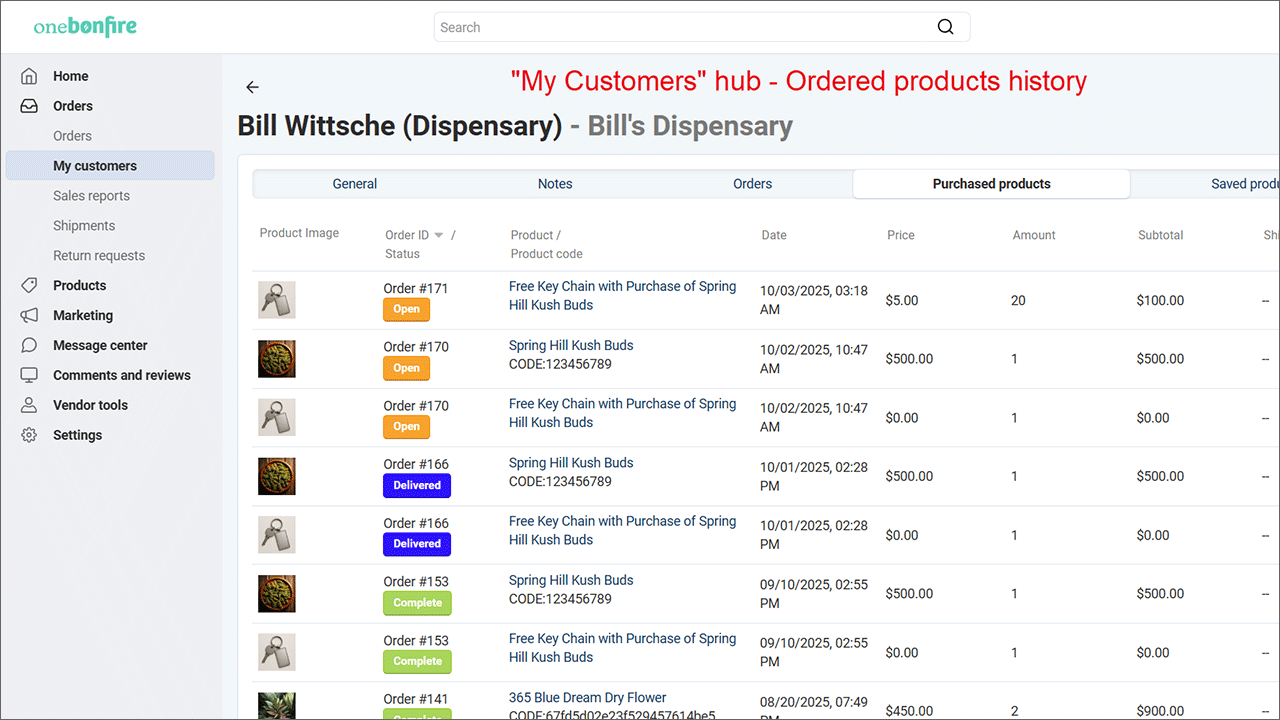The width and height of the screenshot is (1280, 720).
Task: Click the Home house icon
Action: [x=30, y=76]
